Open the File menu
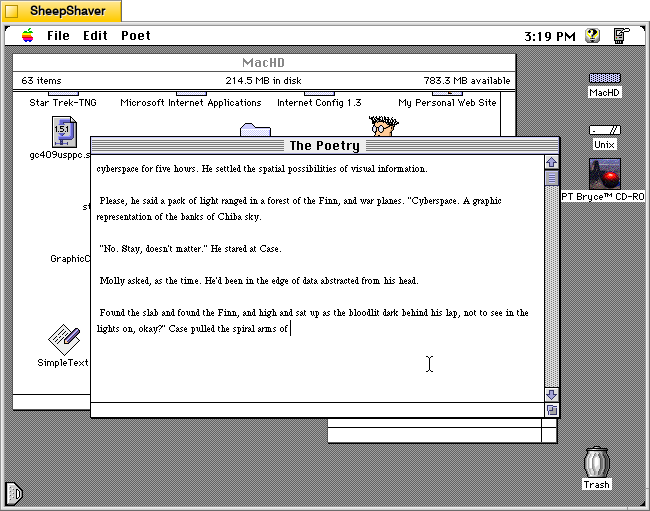Viewport: 650px width, 511px height. coord(58,36)
